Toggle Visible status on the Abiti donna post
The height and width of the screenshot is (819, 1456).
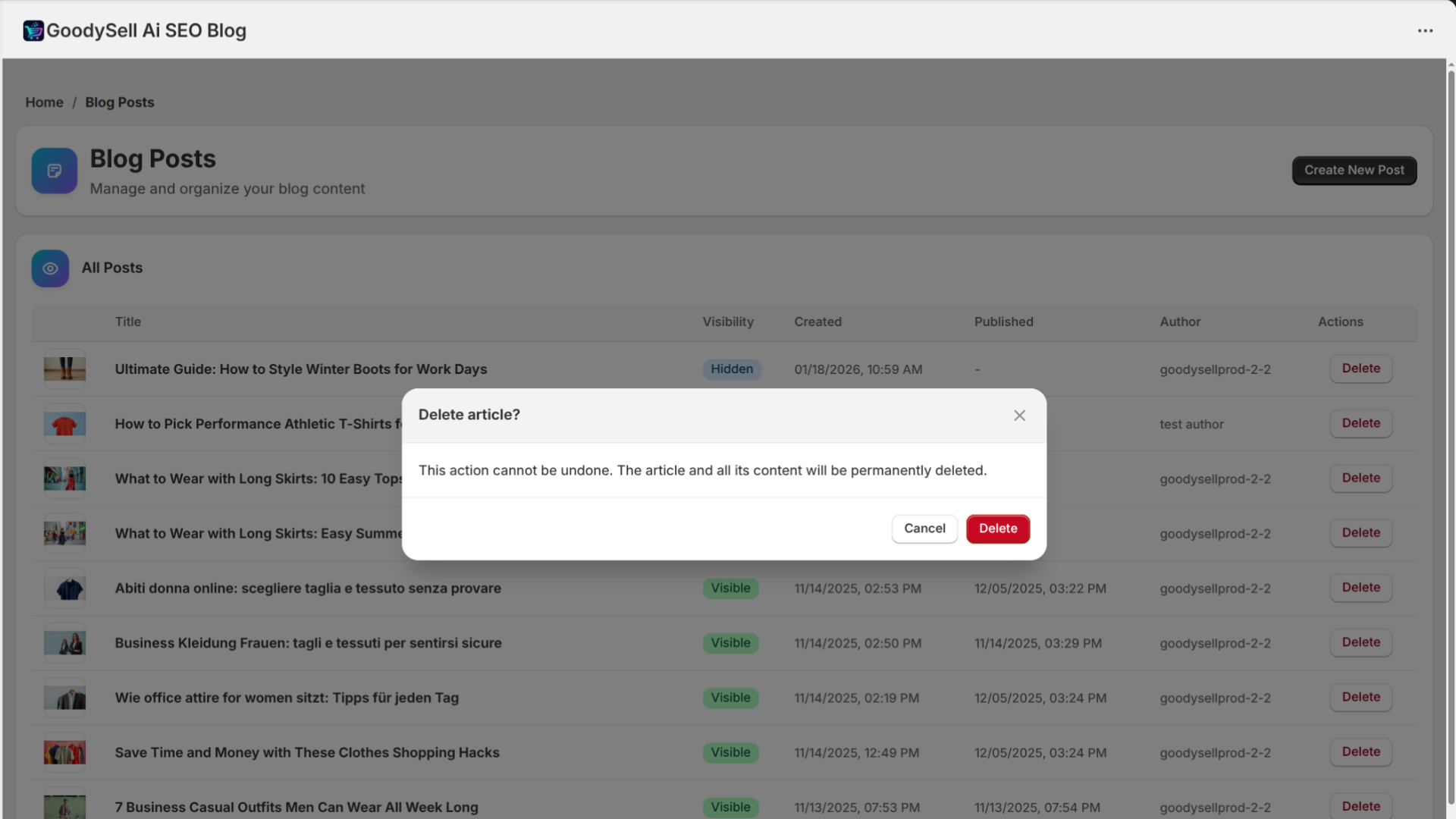(730, 588)
